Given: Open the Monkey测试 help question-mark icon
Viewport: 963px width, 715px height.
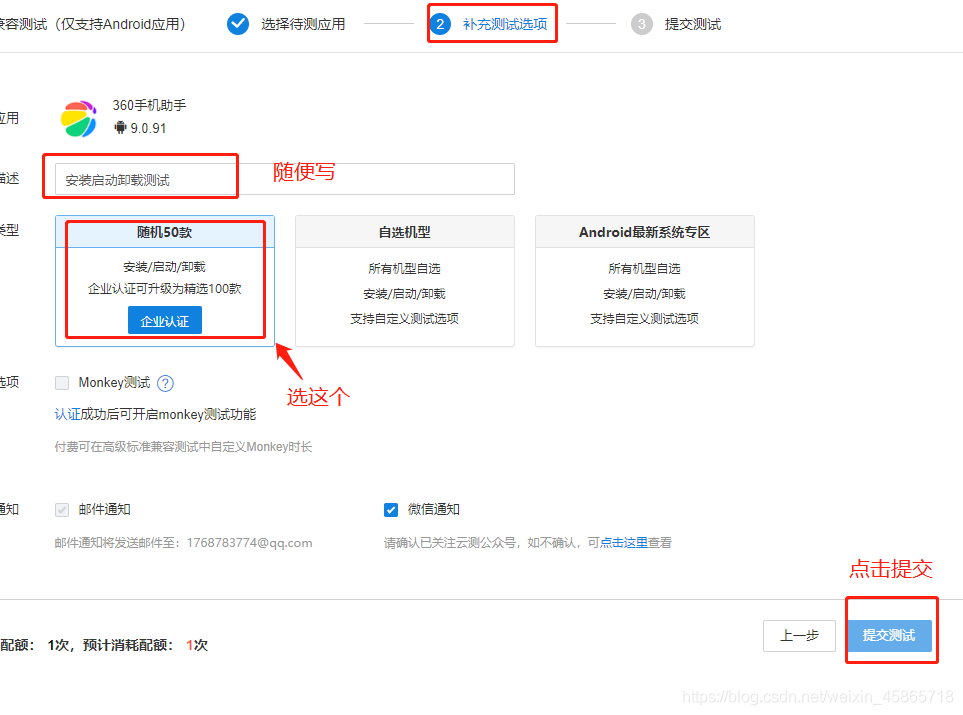Looking at the screenshot, I should tap(165, 383).
